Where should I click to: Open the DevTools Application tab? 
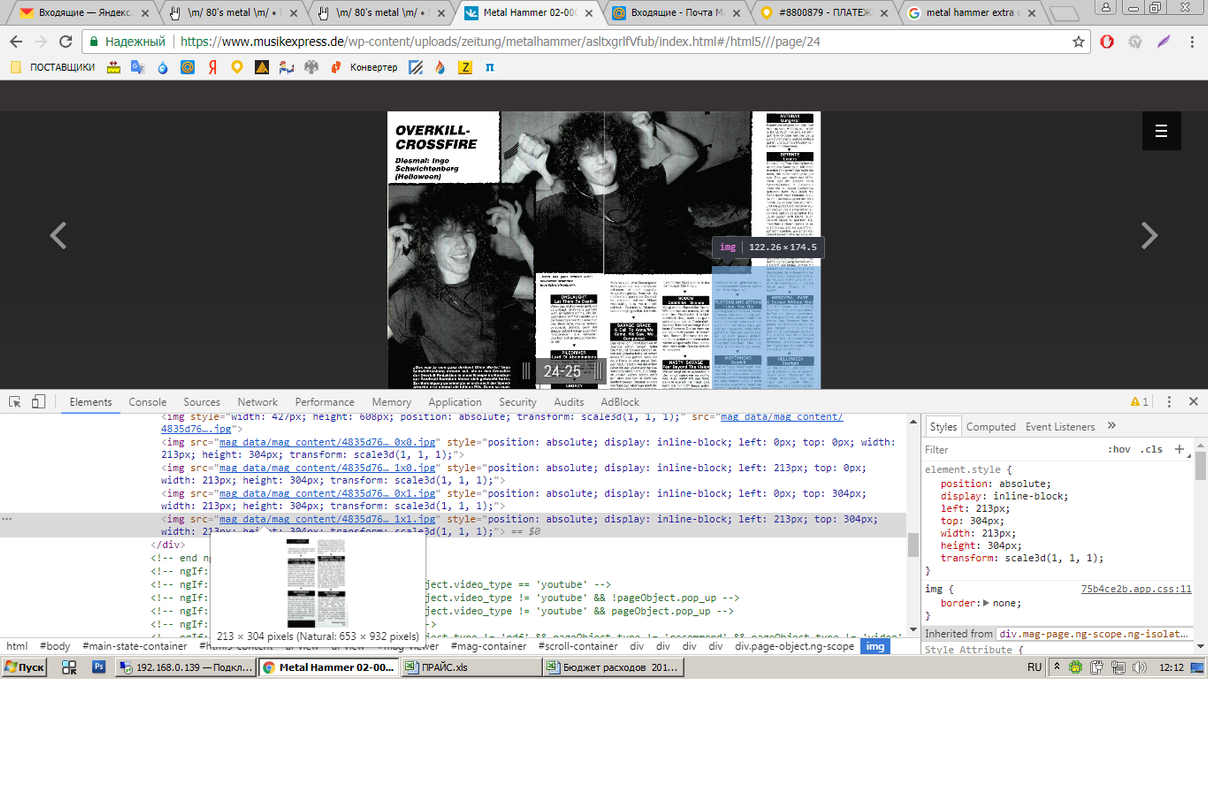pyautogui.click(x=455, y=402)
